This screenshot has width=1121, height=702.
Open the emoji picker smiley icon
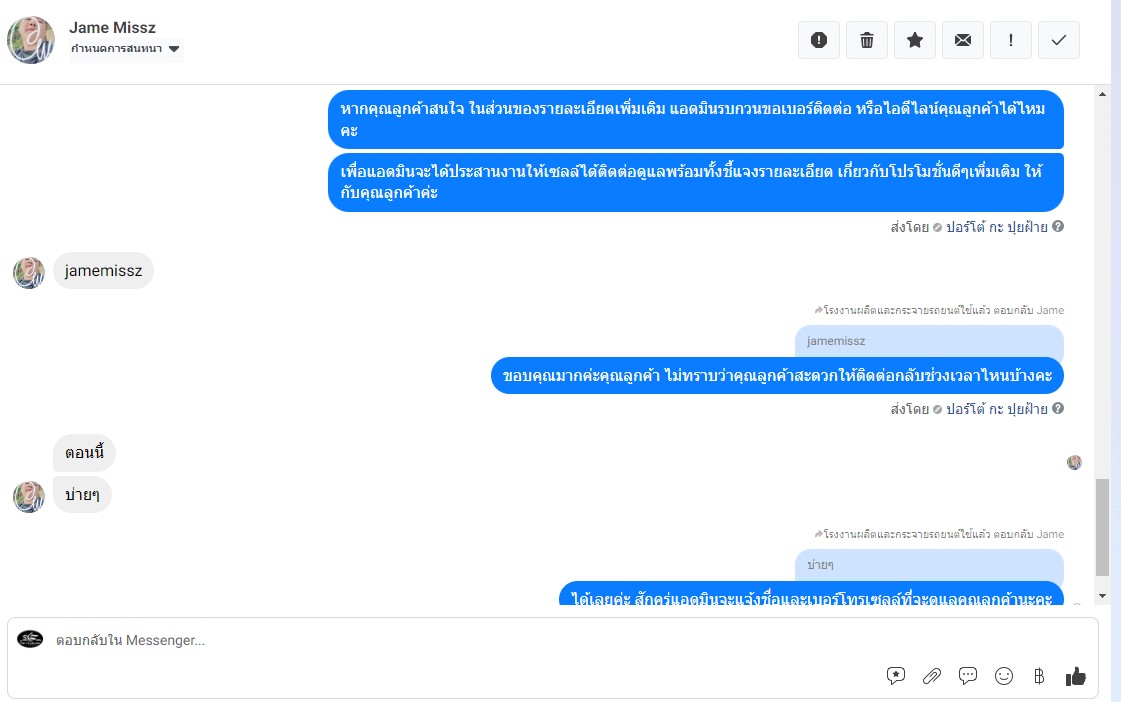point(1004,676)
